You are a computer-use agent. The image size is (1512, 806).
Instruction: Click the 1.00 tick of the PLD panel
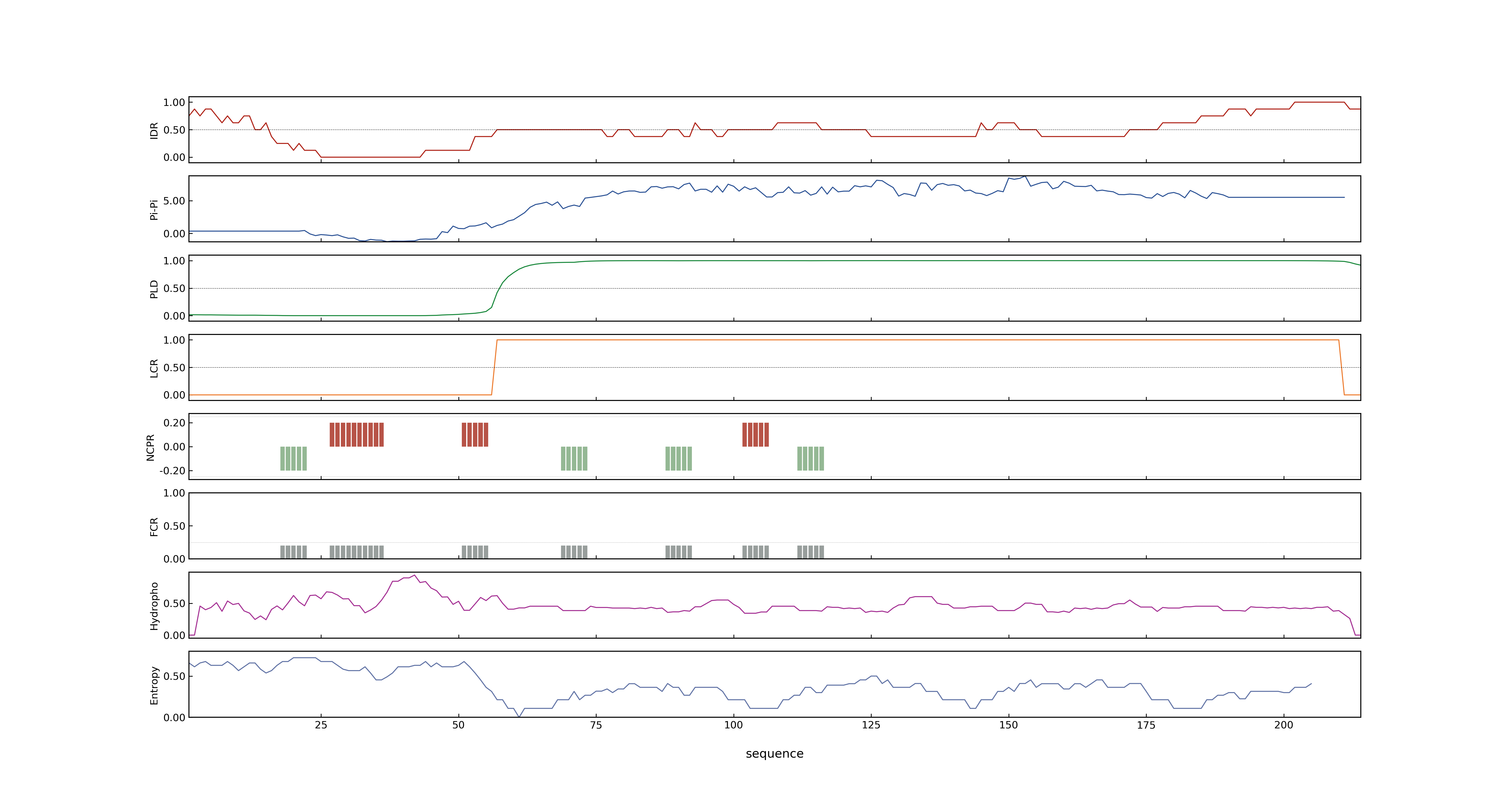(x=174, y=261)
